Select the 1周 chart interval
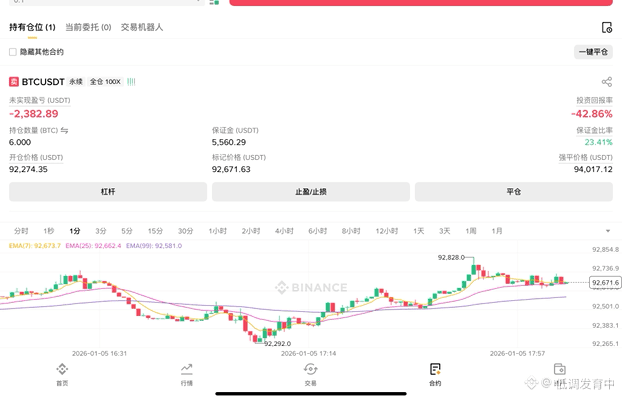 (471, 231)
